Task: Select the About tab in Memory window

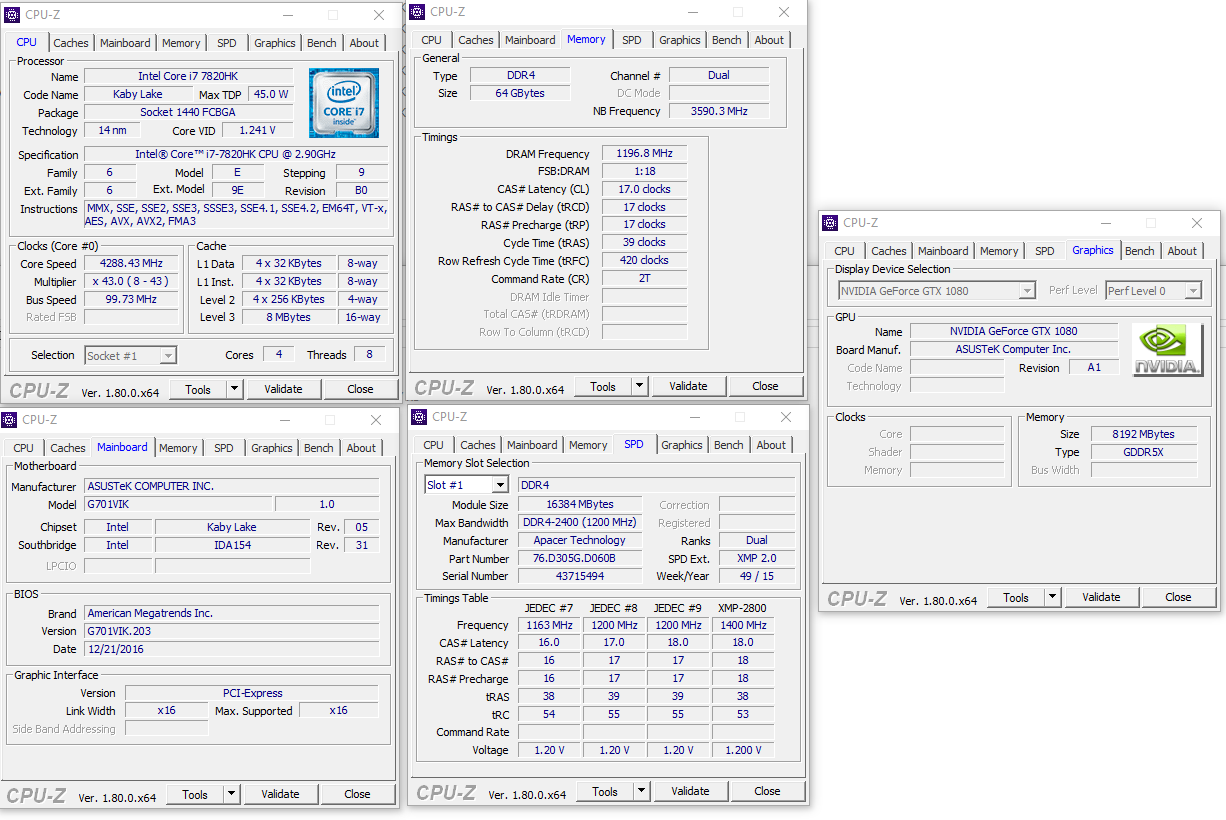Action: coord(769,40)
